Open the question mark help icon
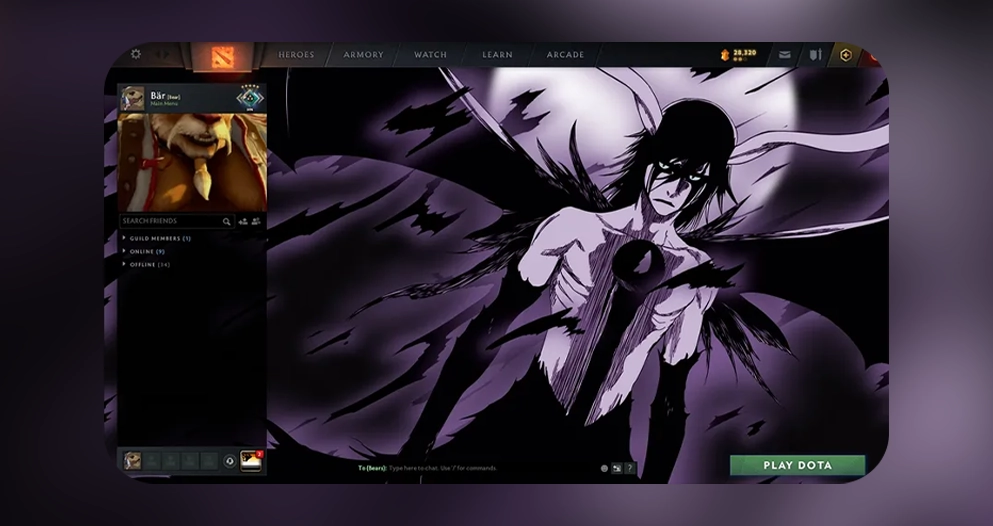993x526 pixels. 629,468
